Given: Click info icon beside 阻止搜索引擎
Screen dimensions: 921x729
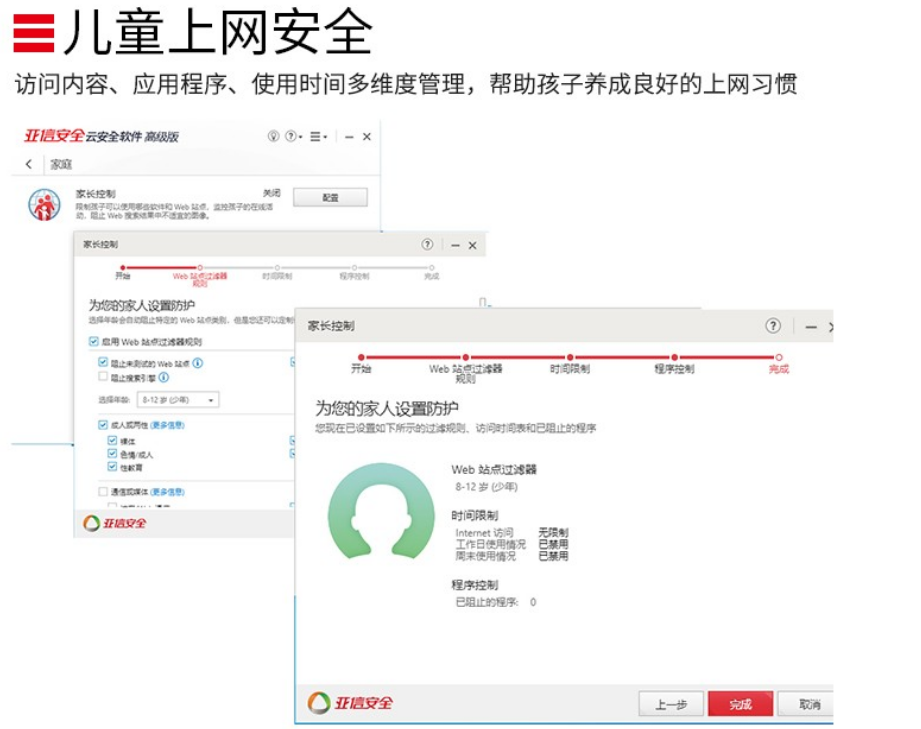Looking at the screenshot, I should [x=164, y=377].
